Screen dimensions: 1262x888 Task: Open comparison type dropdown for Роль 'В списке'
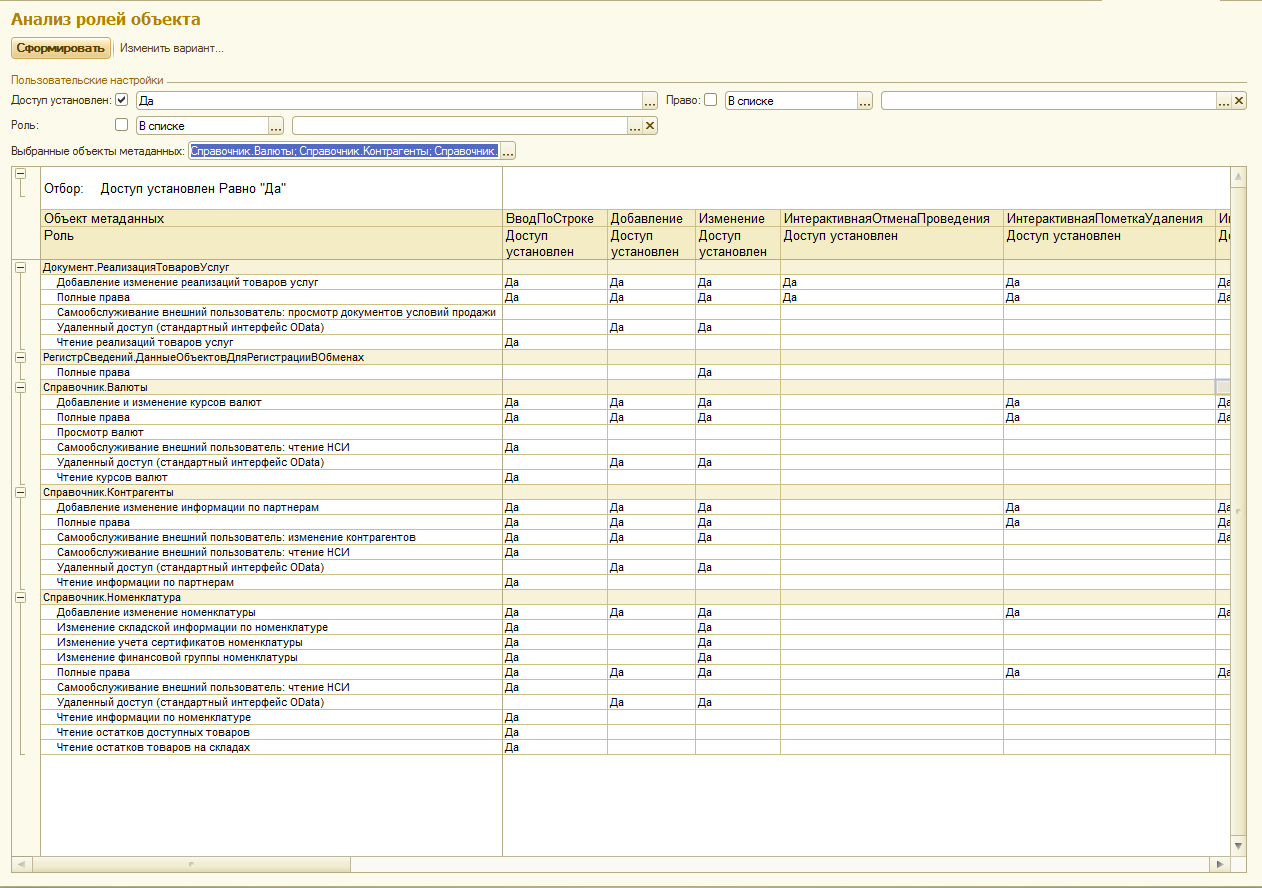click(x=276, y=126)
